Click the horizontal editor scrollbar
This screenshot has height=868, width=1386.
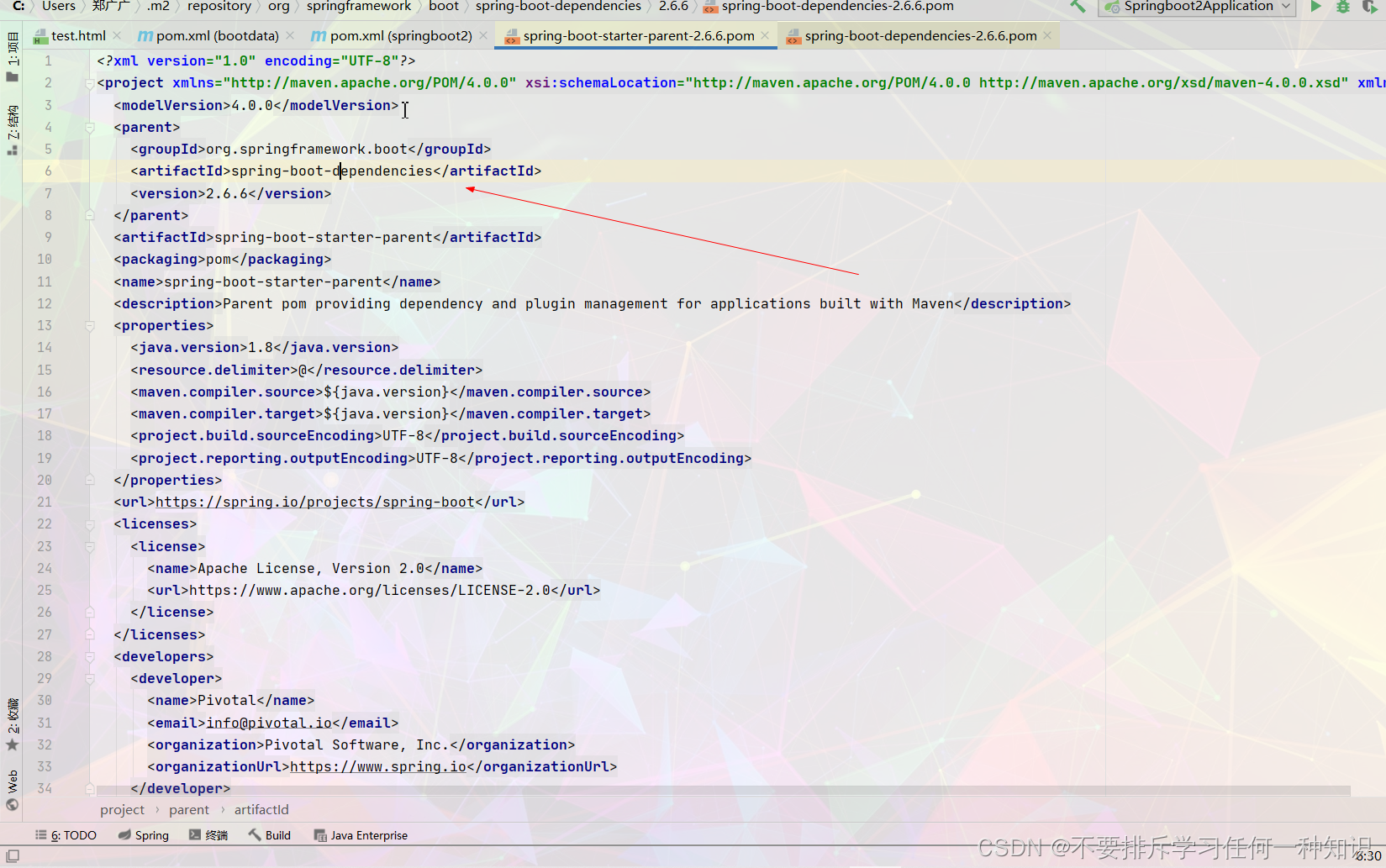pos(724,791)
